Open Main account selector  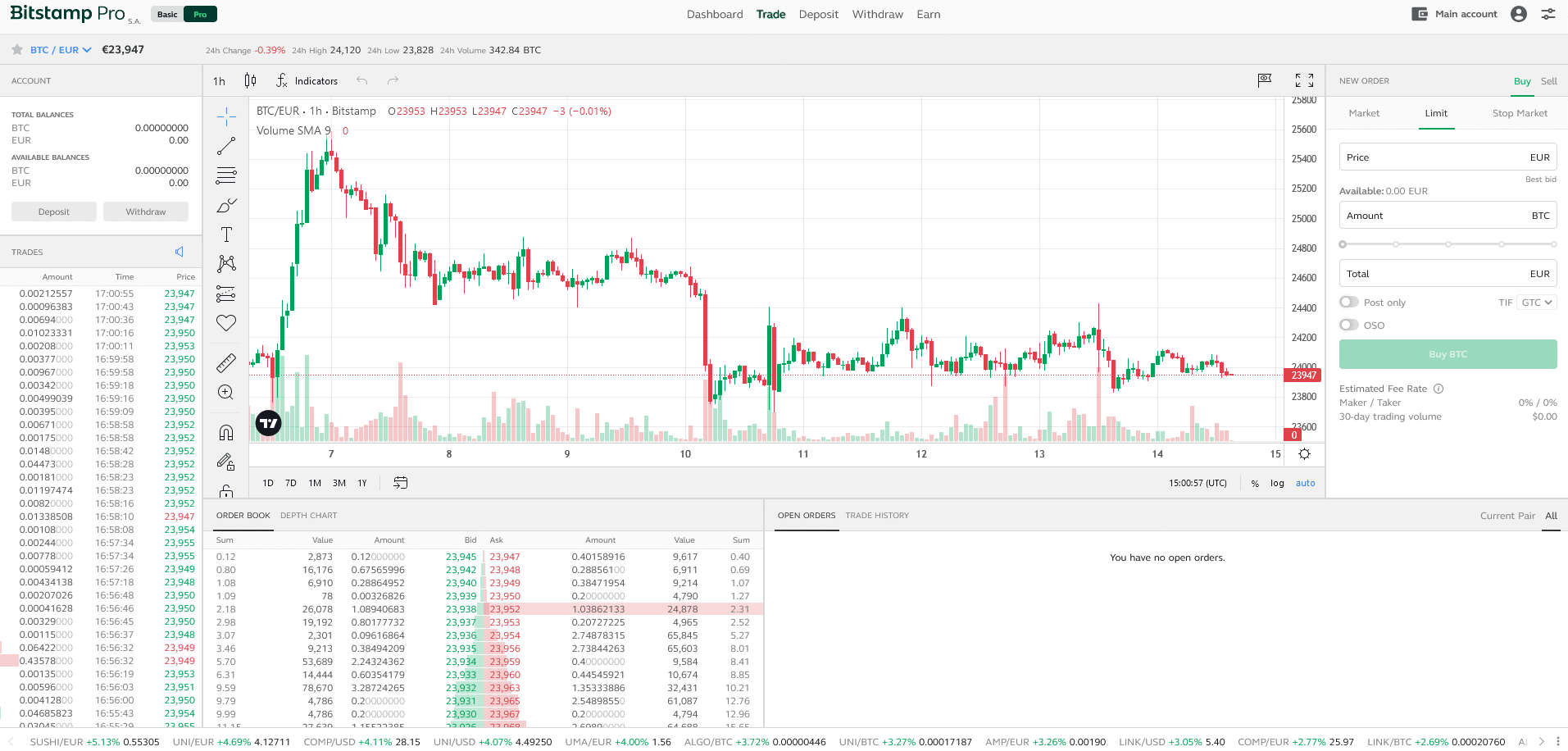(1455, 14)
